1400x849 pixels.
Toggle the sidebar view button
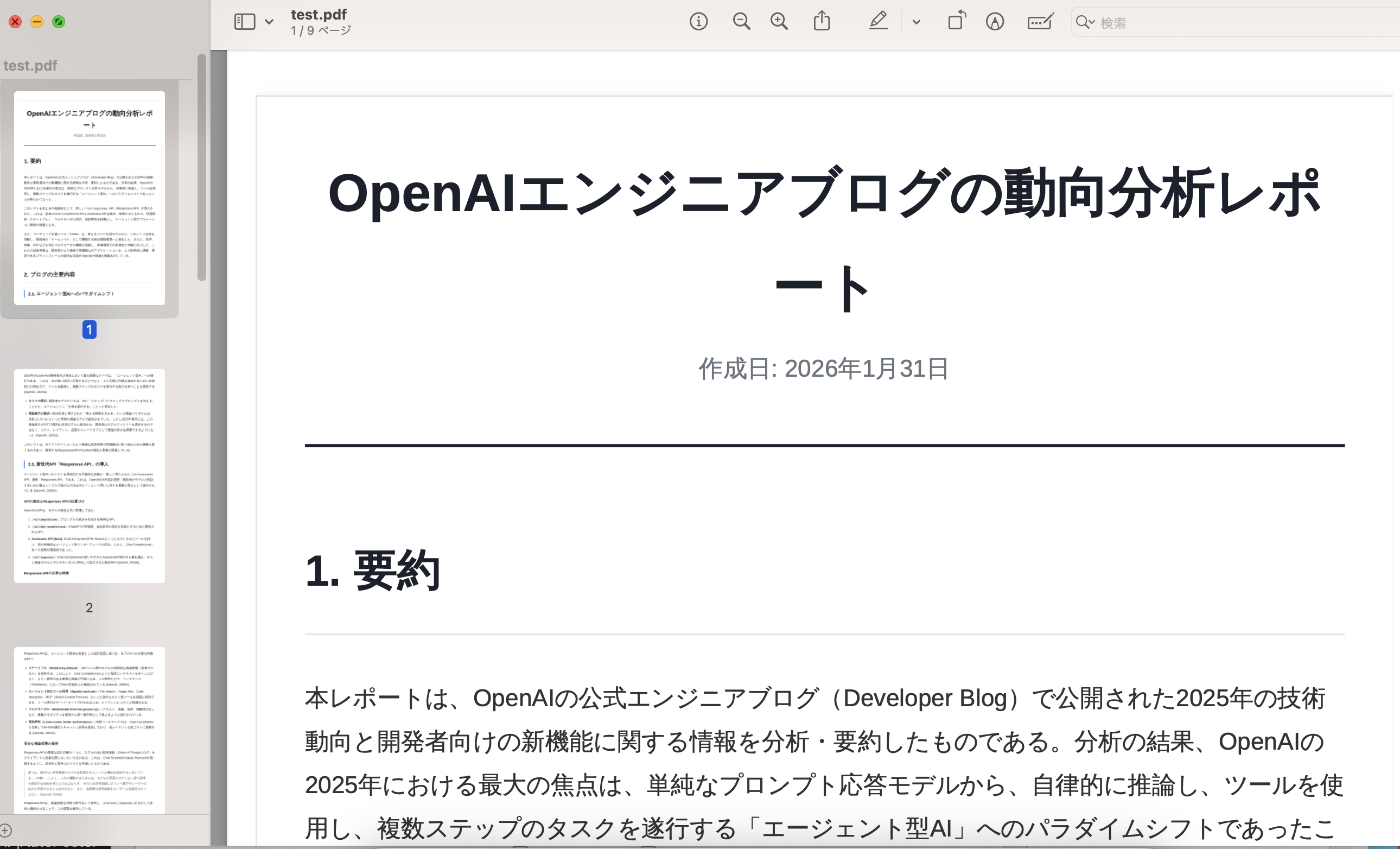click(244, 22)
